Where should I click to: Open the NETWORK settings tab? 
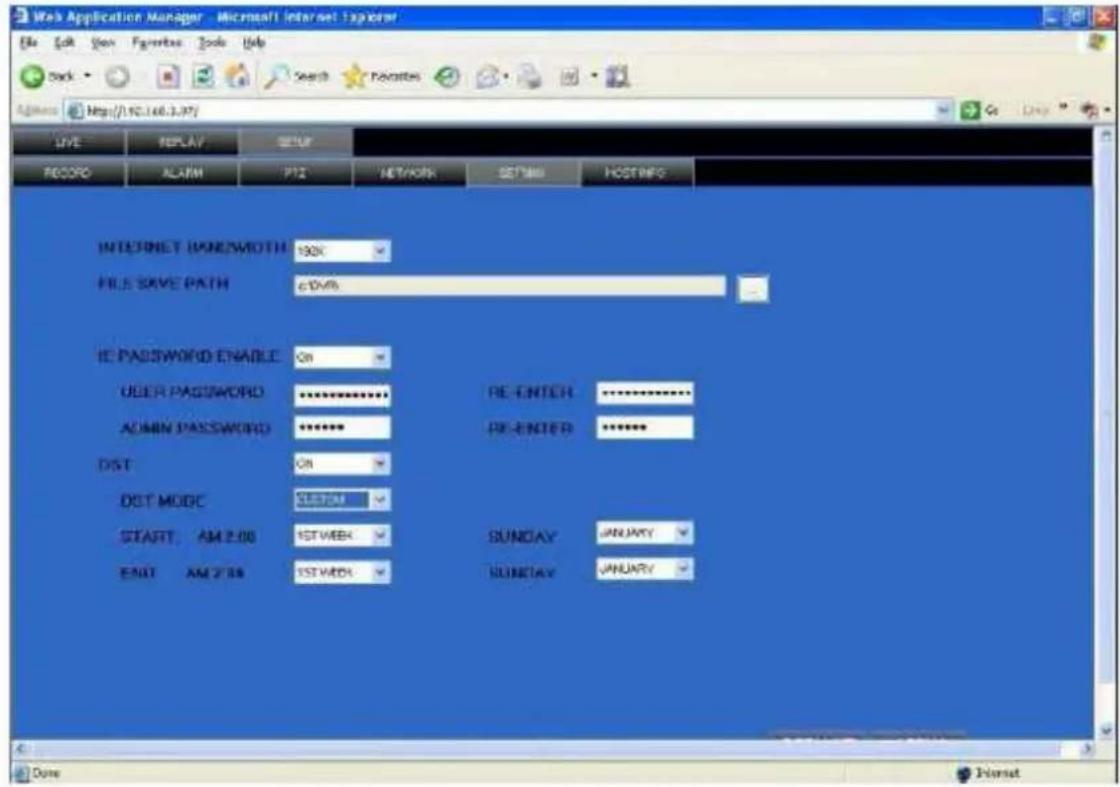(x=409, y=173)
